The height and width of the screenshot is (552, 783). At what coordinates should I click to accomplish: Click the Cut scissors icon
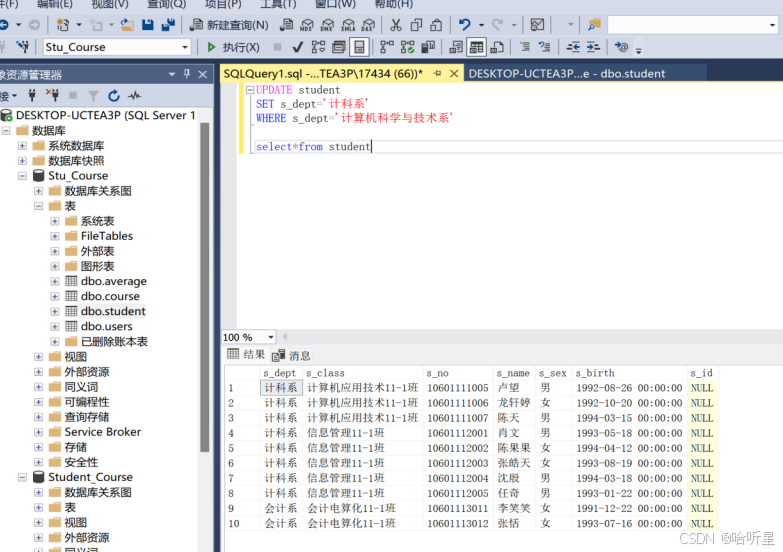[x=395, y=24]
